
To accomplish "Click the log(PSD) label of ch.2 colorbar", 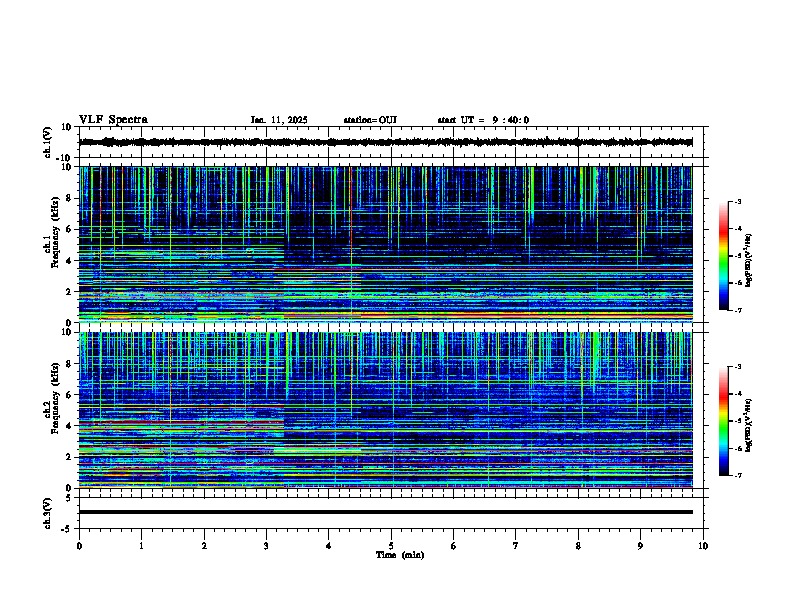I will (x=749, y=425).
